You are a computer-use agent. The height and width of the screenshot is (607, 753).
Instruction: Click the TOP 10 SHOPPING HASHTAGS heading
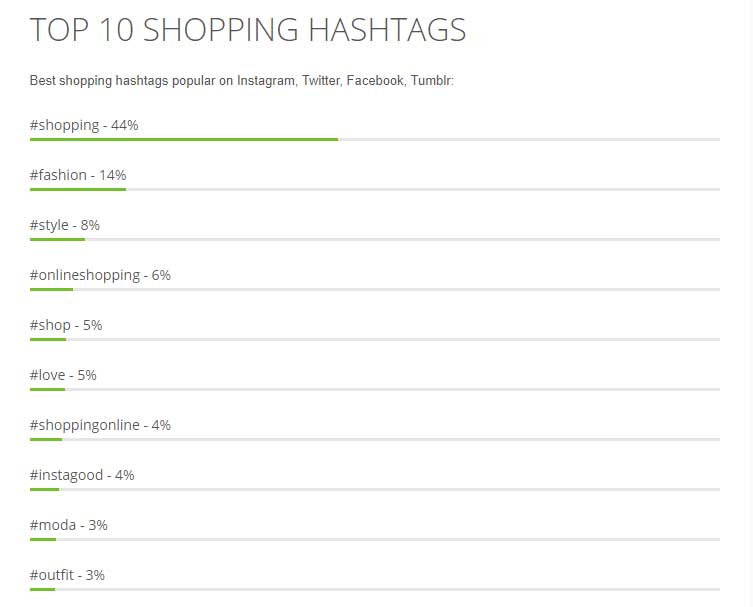(x=248, y=30)
